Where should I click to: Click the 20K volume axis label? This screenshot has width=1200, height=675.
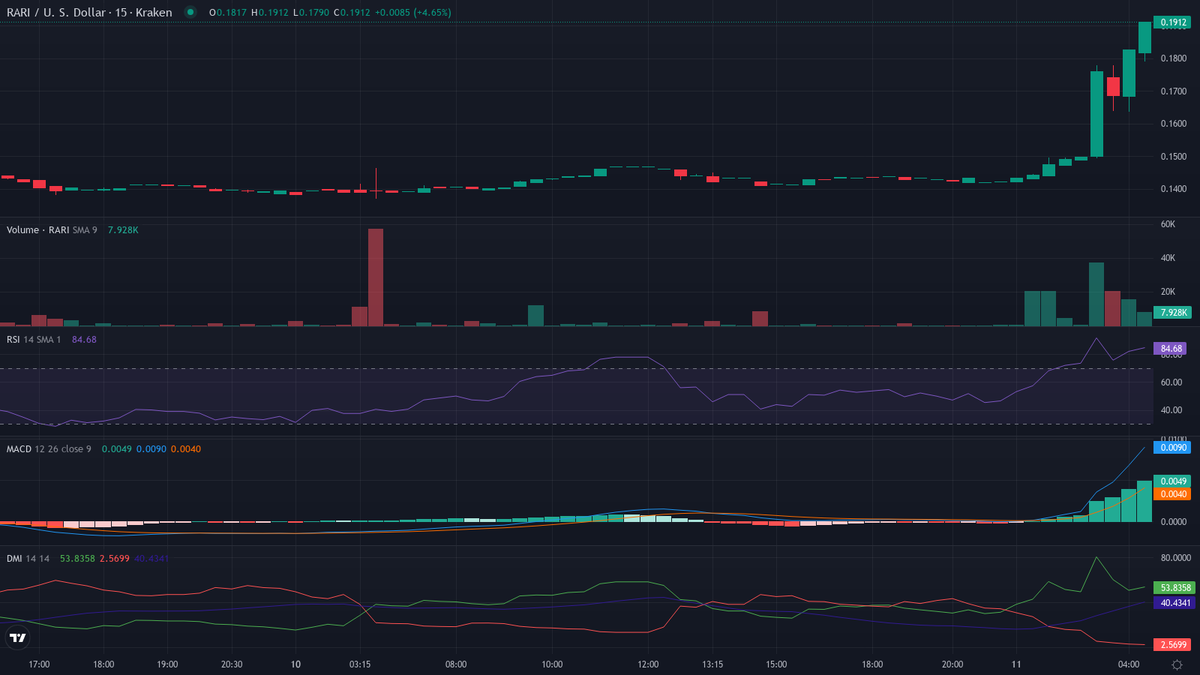coord(1167,292)
